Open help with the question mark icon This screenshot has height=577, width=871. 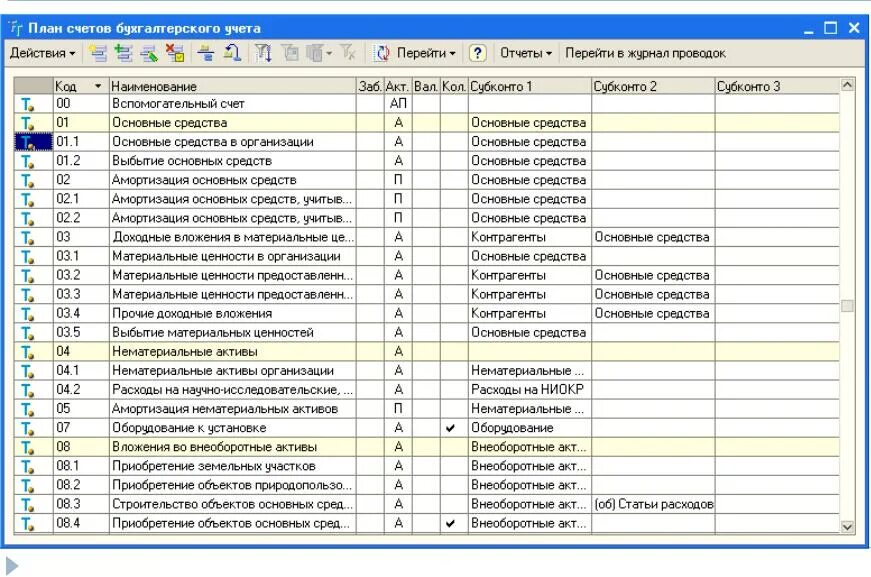(477, 53)
